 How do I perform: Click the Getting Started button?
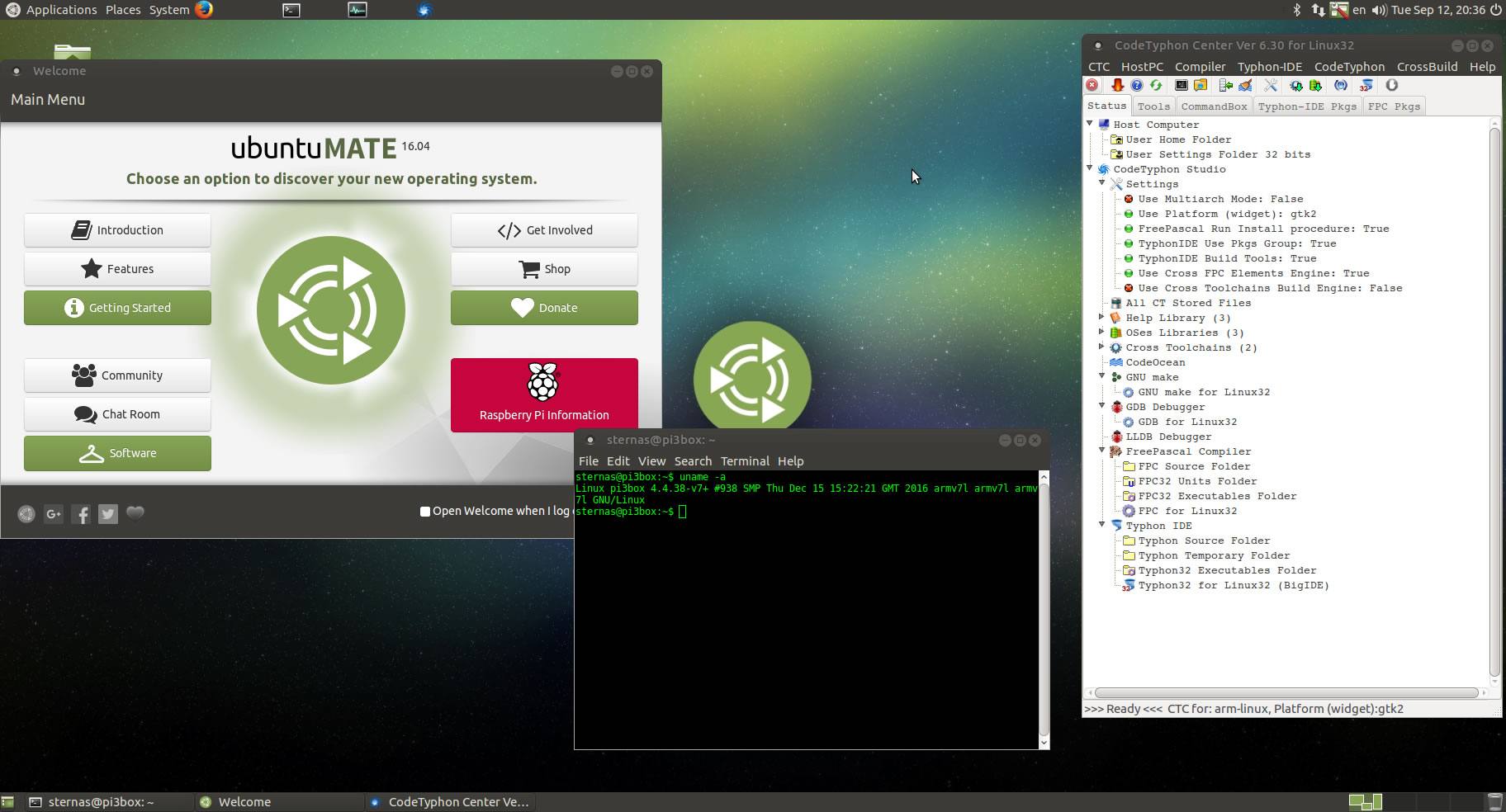[x=117, y=308]
